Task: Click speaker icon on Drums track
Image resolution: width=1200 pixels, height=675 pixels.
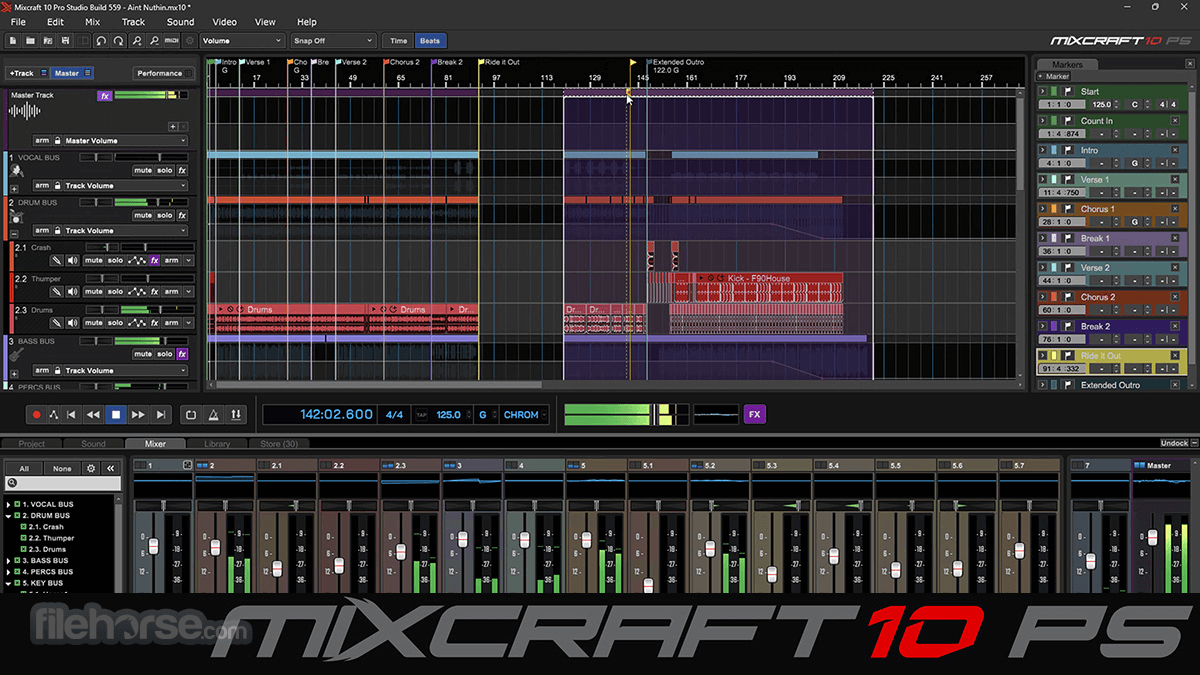Action: coord(72,323)
